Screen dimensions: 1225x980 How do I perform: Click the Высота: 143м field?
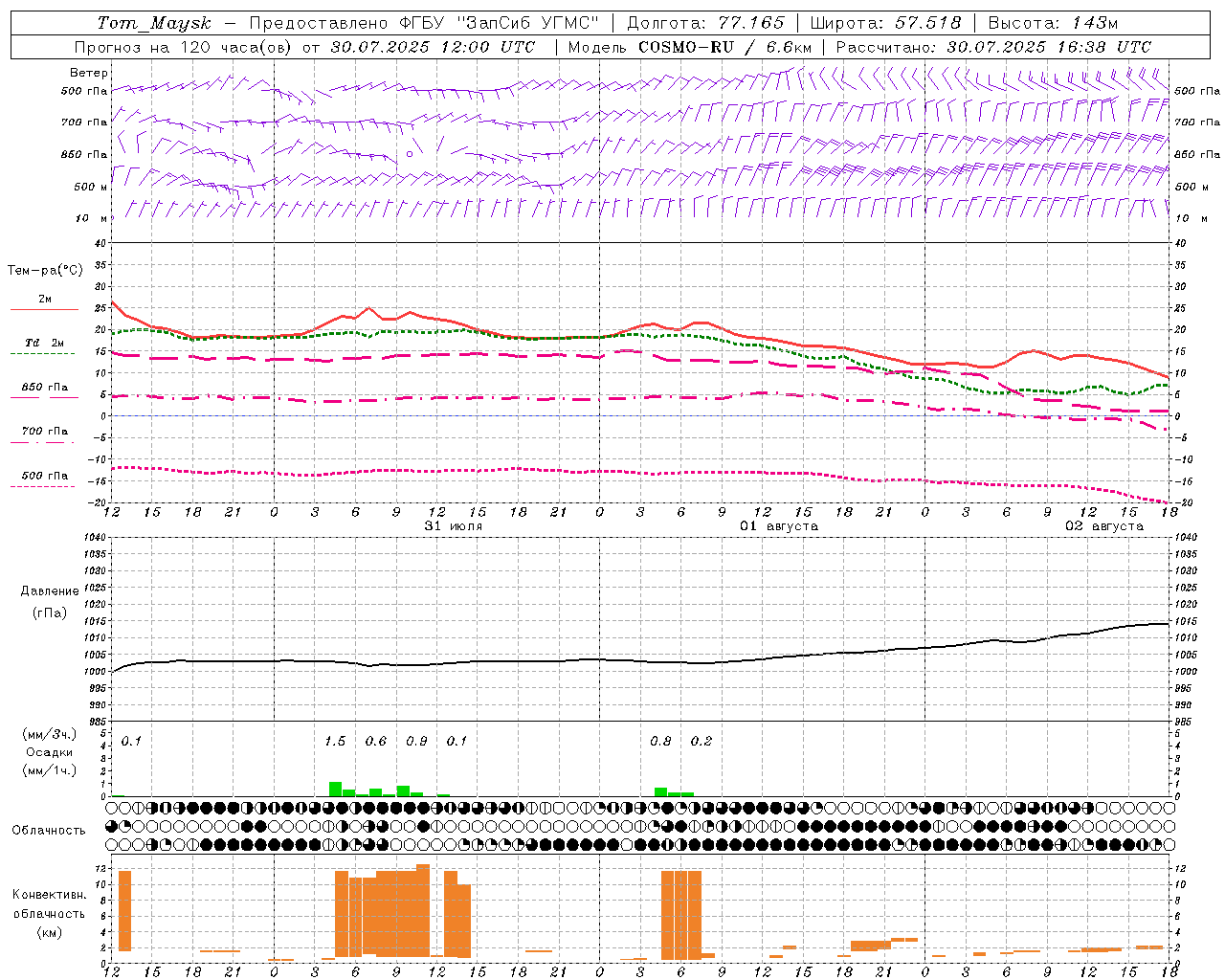[x=1053, y=23]
